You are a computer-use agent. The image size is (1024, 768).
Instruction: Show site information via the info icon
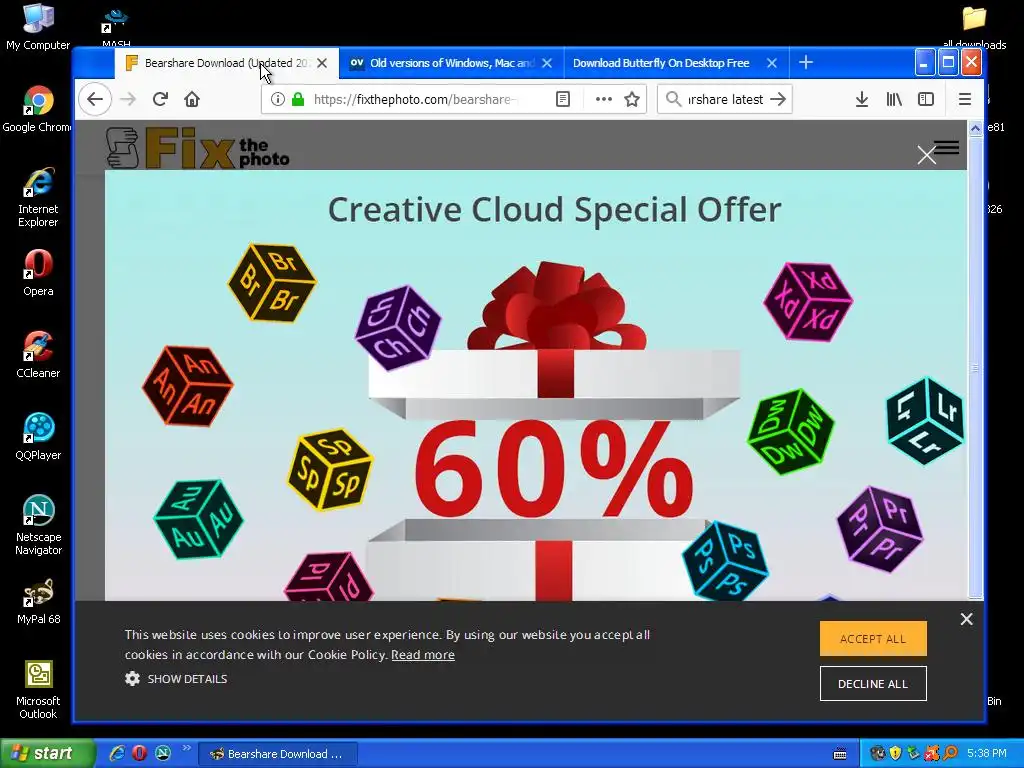pos(278,99)
